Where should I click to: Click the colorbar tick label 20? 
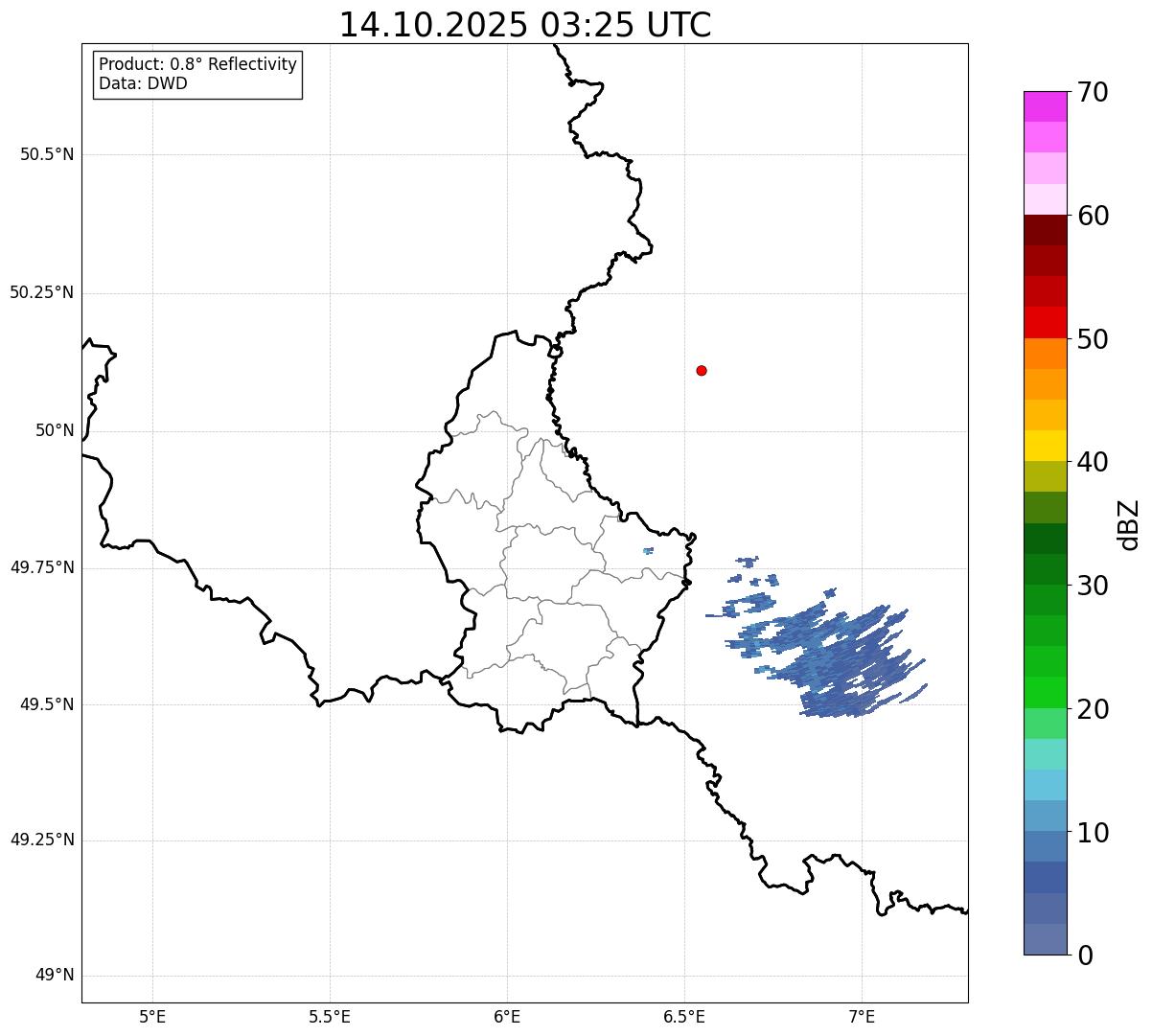[x=1093, y=709]
